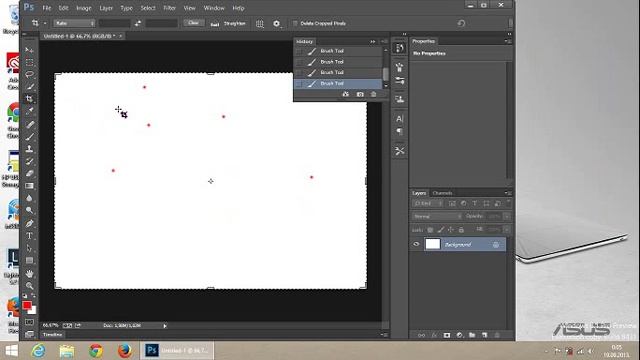Click the Clear button in options bar
Screen dimensions: 640x360
pyautogui.click(x=193, y=23)
